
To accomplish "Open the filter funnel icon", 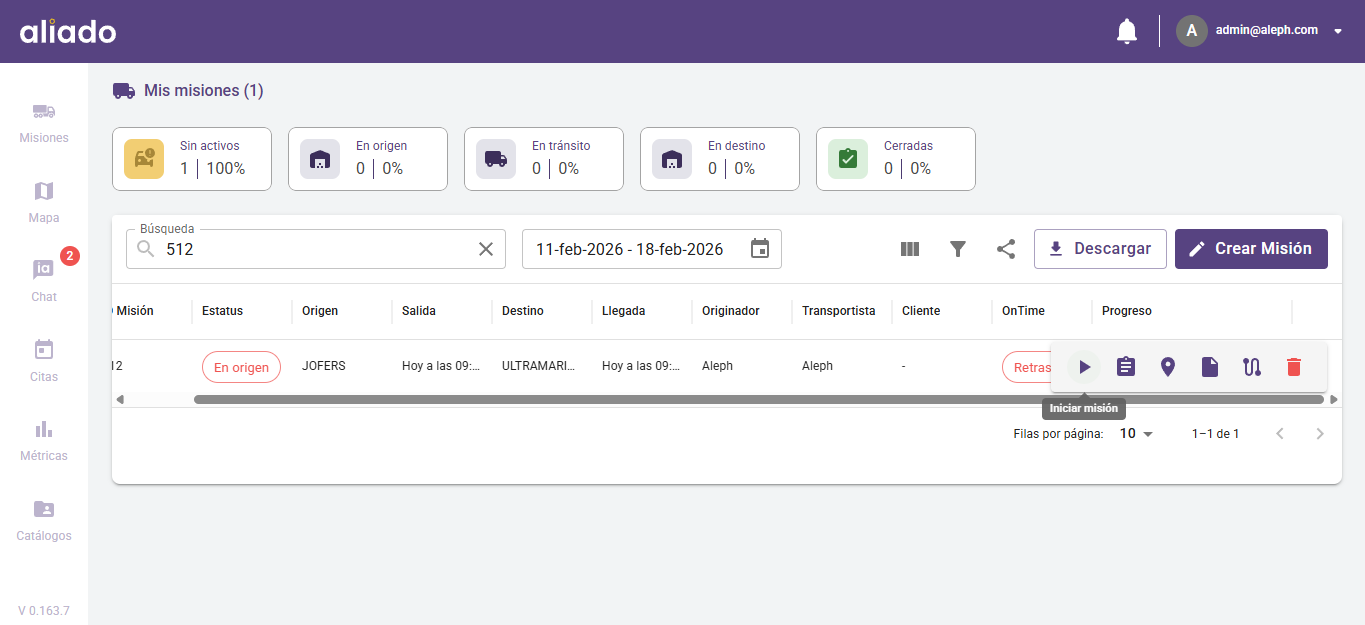I will (x=958, y=249).
